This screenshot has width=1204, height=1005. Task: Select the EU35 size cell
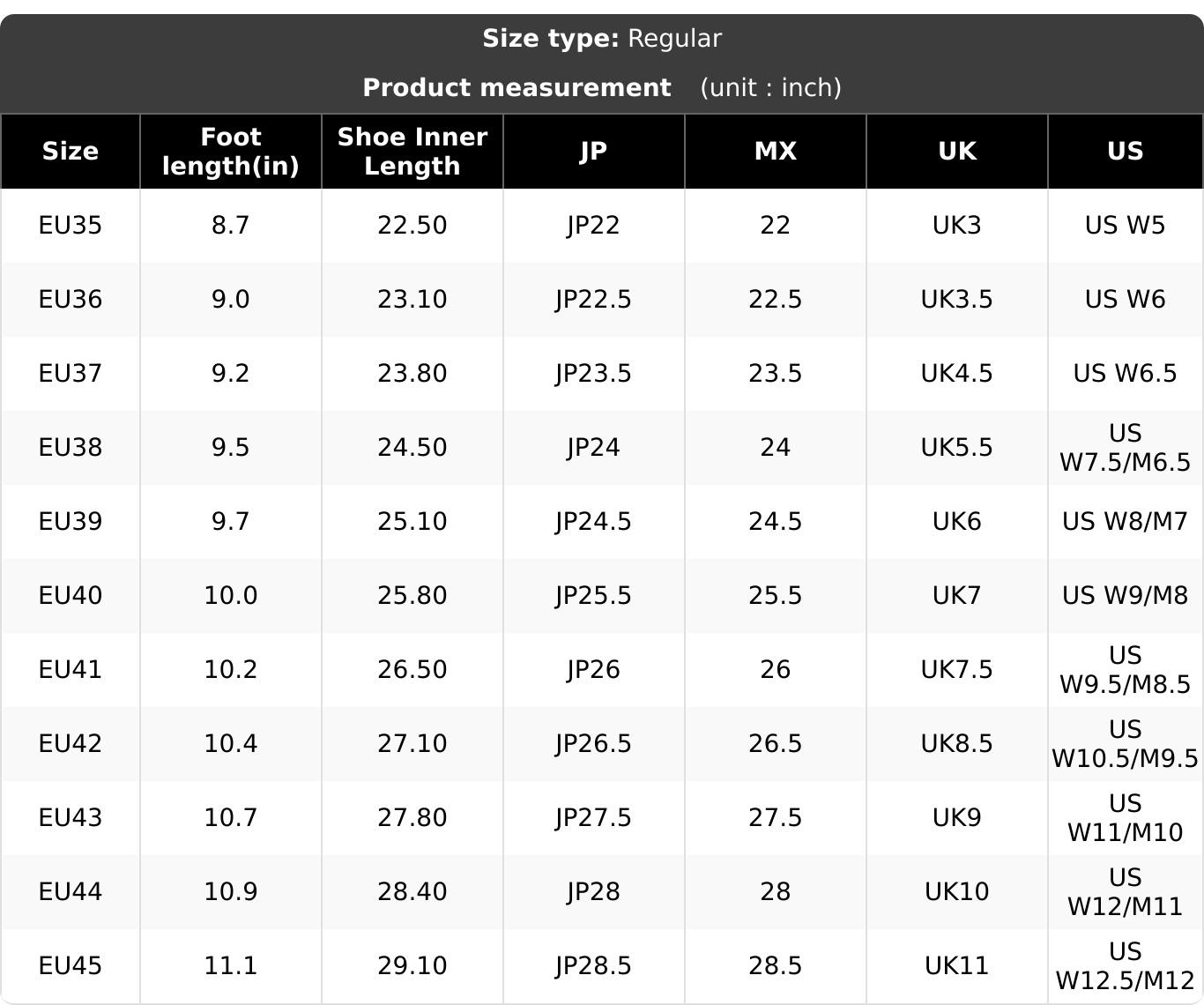click(x=71, y=226)
